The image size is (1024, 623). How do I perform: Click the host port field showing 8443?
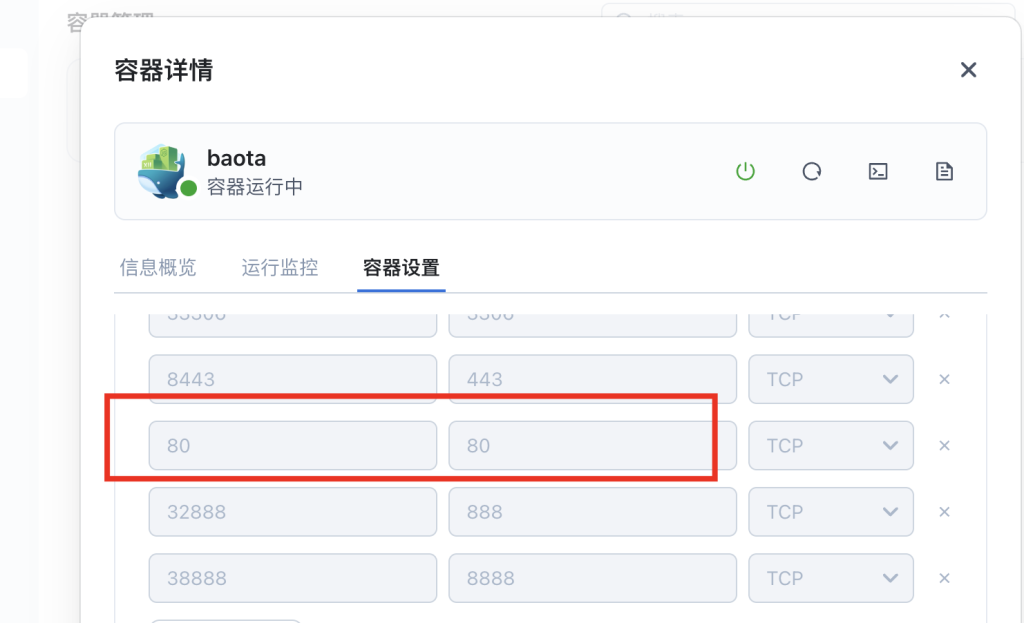coord(293,379)
